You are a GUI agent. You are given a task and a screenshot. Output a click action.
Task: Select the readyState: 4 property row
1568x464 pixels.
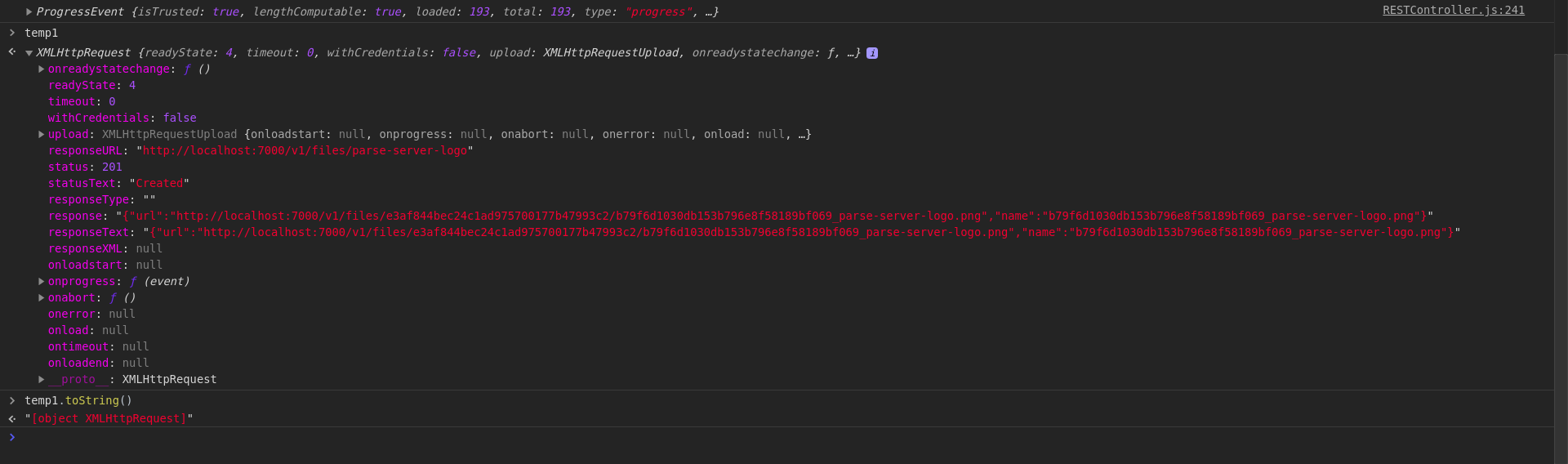(91, 85)
